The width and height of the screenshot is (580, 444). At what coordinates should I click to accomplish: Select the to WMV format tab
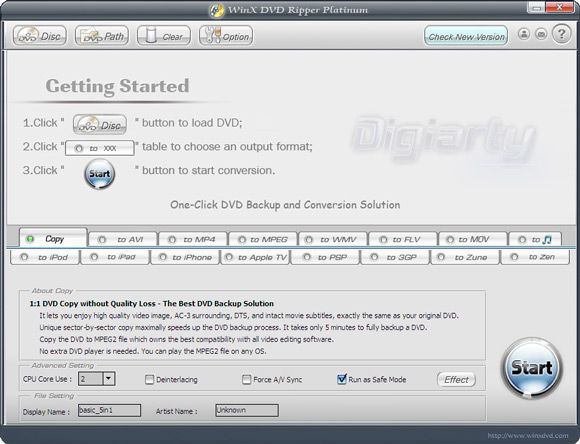click(x=333, y=239)
